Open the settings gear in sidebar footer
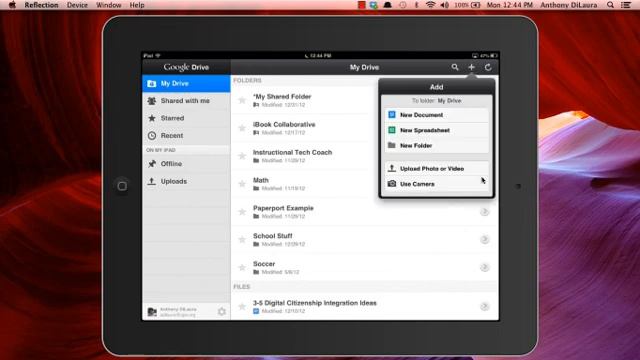 coord(222,312)
